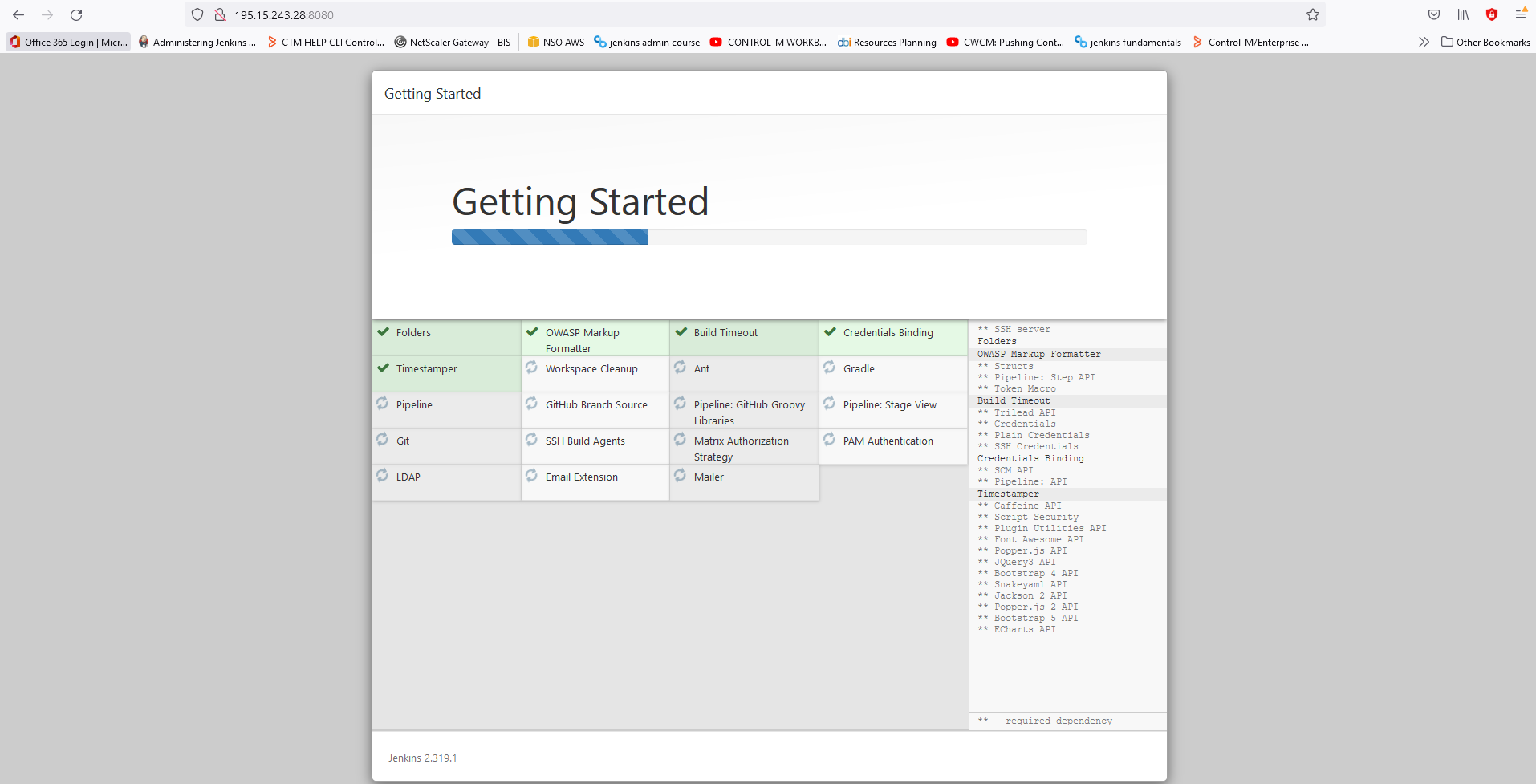Viewport: 1536px width, 784px height.
Task: Open the CWCM: Pushing Cont... bookmark
Action: tap(1006, 42)
